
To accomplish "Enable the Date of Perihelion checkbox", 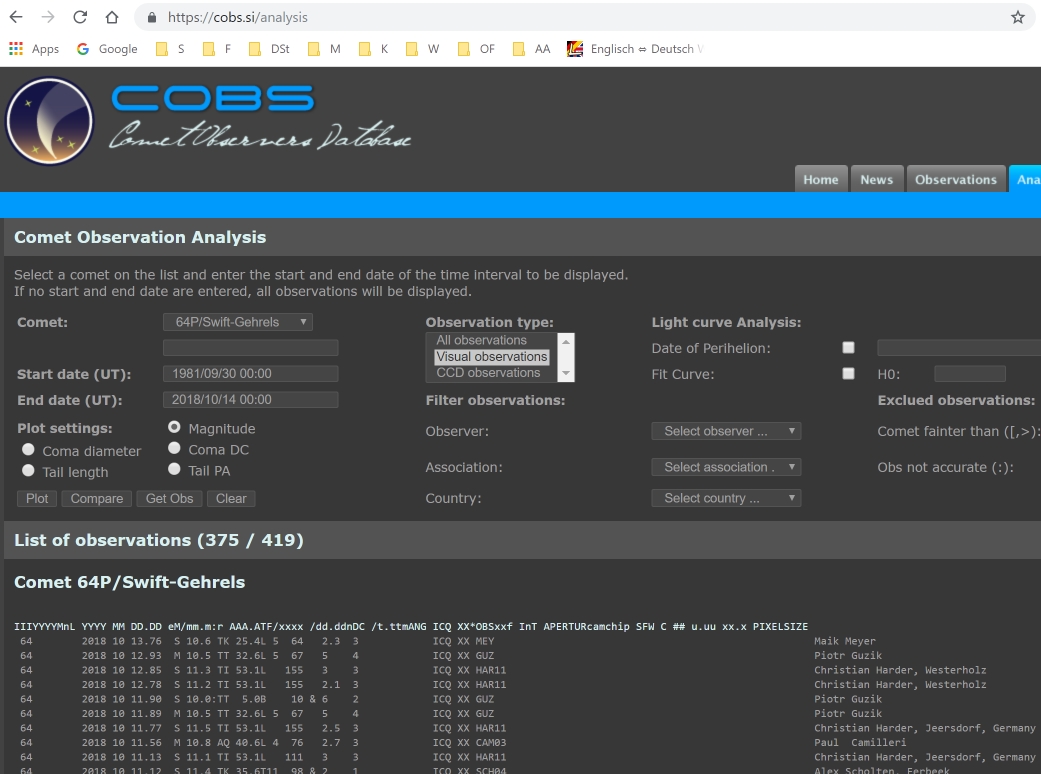I will click(x=848, y=347).
